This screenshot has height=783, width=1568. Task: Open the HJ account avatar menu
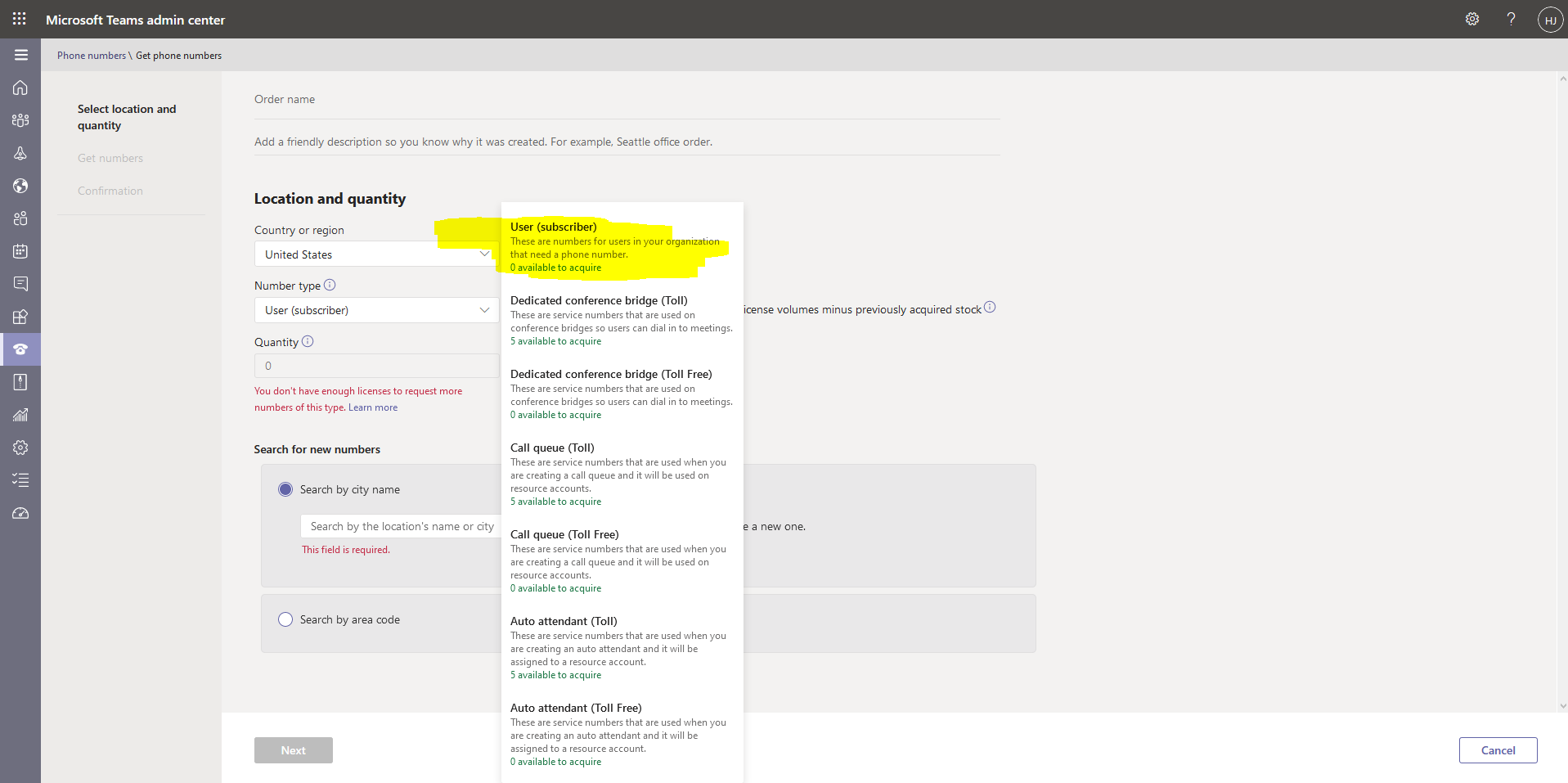pos(1550,20)
